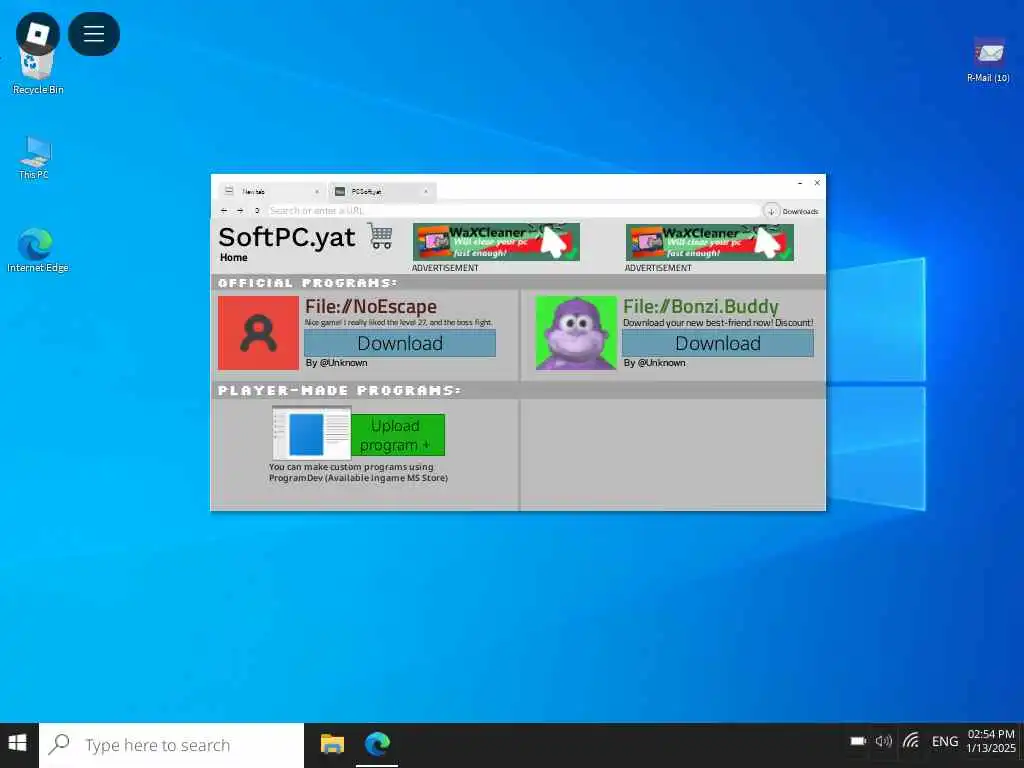This screenshot has width=1024, height=768.
Task: Click the Bonzi.Buddy discount description text
Action: 718,323
